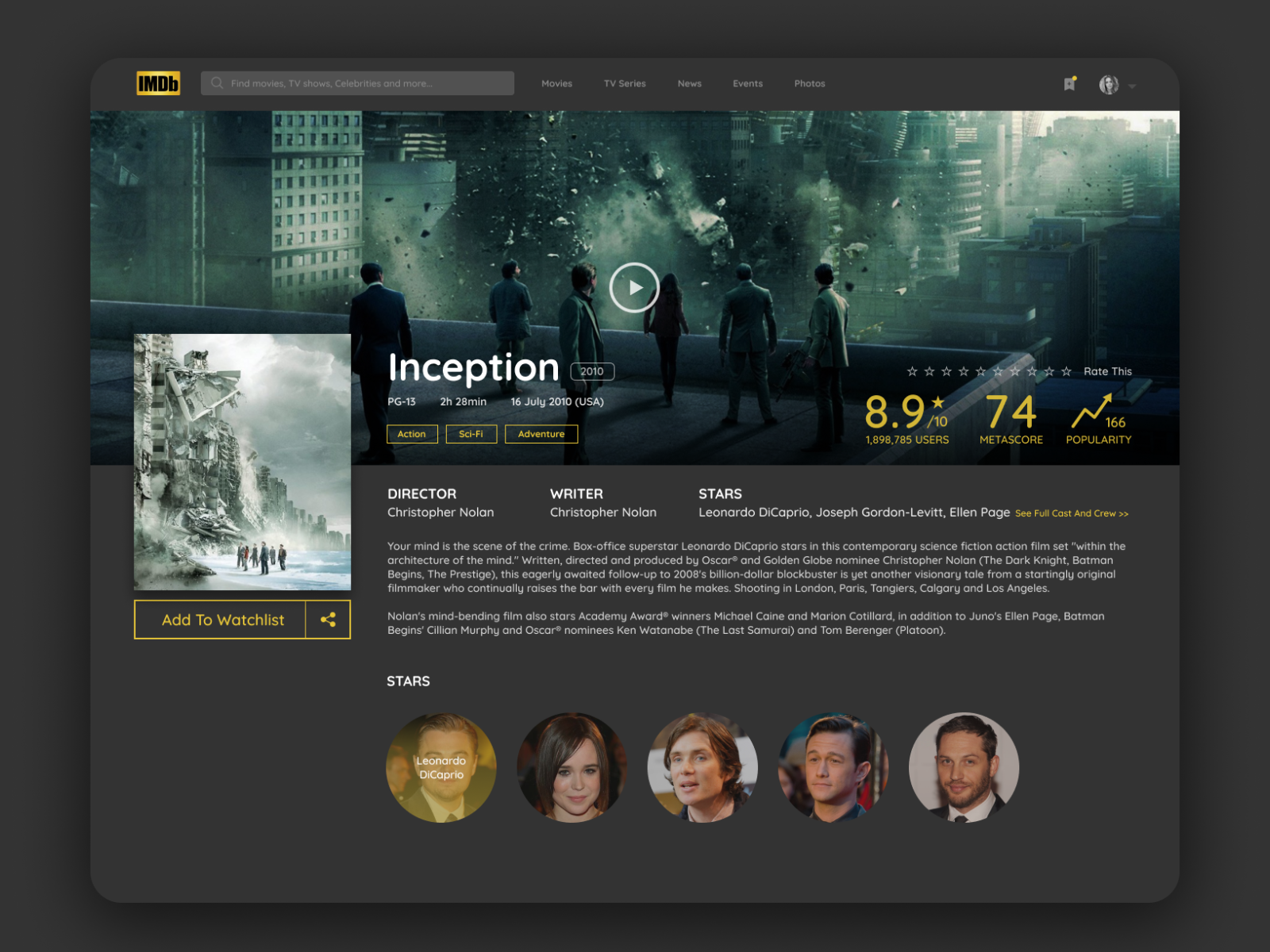Rate Inception seven stars
Viewport: 1270px width, 952px height.
click(x=1015, y=371)
